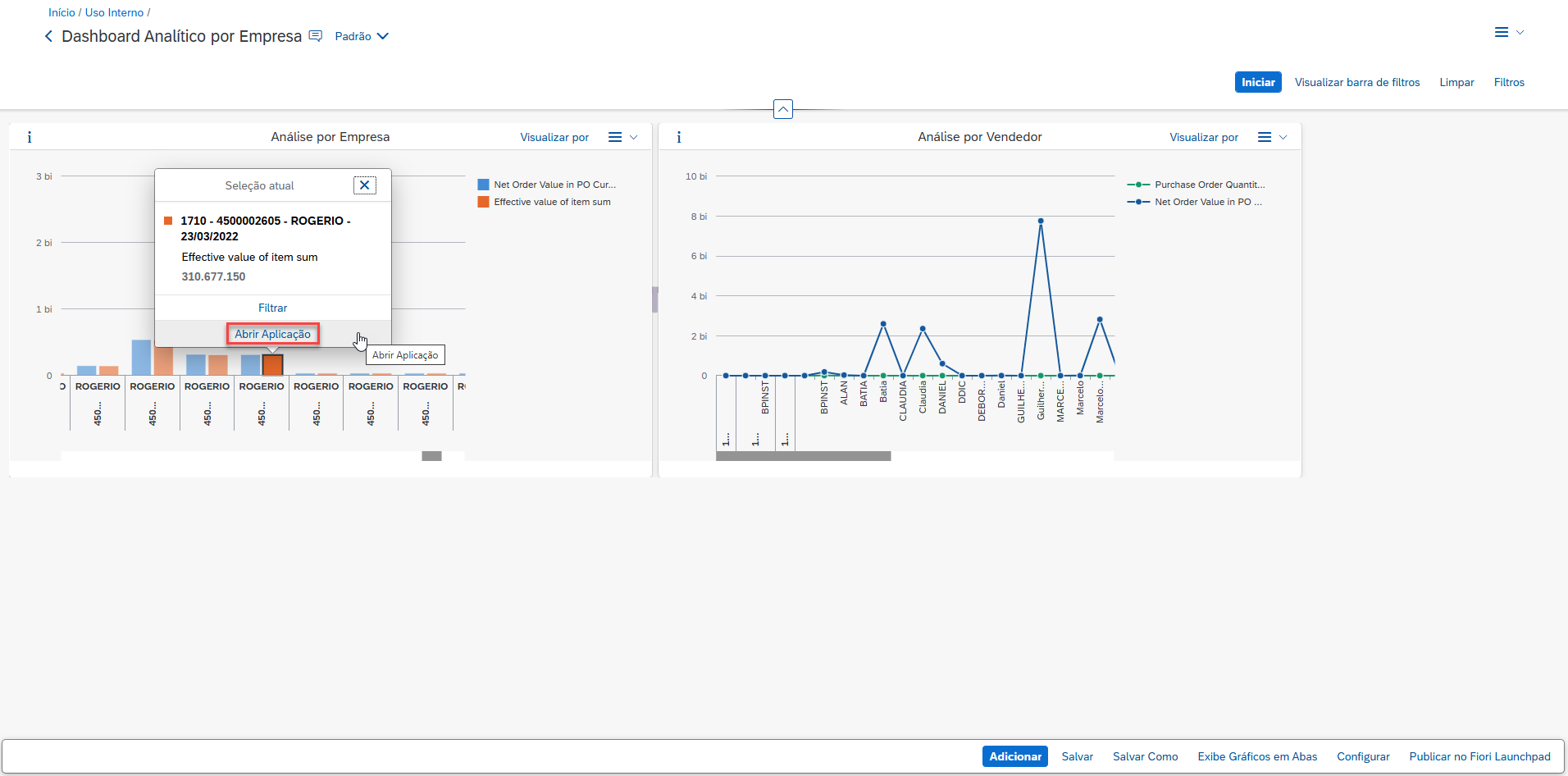Toggle Purchase Order Quantity legend entry

point(1209,185)
